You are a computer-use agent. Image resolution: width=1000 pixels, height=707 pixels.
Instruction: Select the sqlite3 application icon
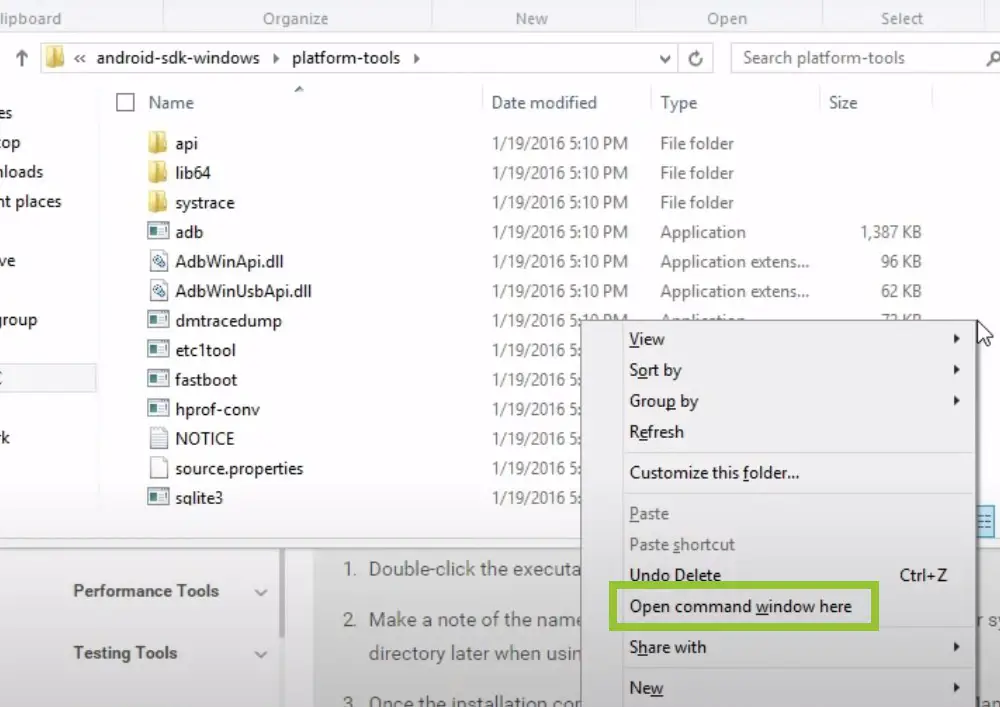(158, 497)
